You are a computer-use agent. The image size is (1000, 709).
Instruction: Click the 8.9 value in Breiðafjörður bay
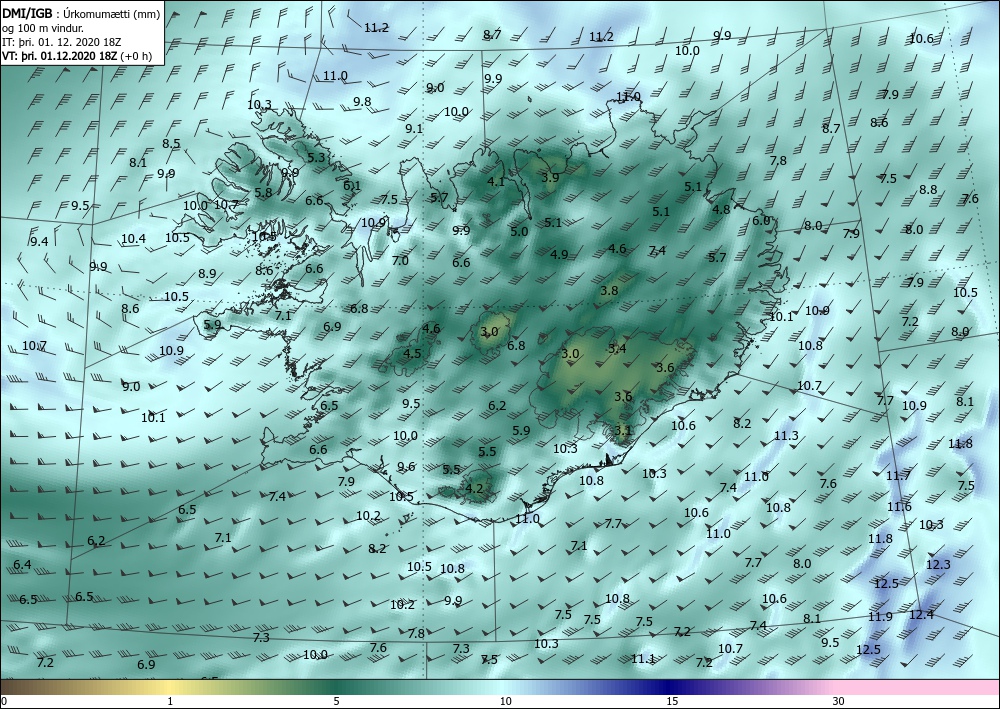pos(207,274)
